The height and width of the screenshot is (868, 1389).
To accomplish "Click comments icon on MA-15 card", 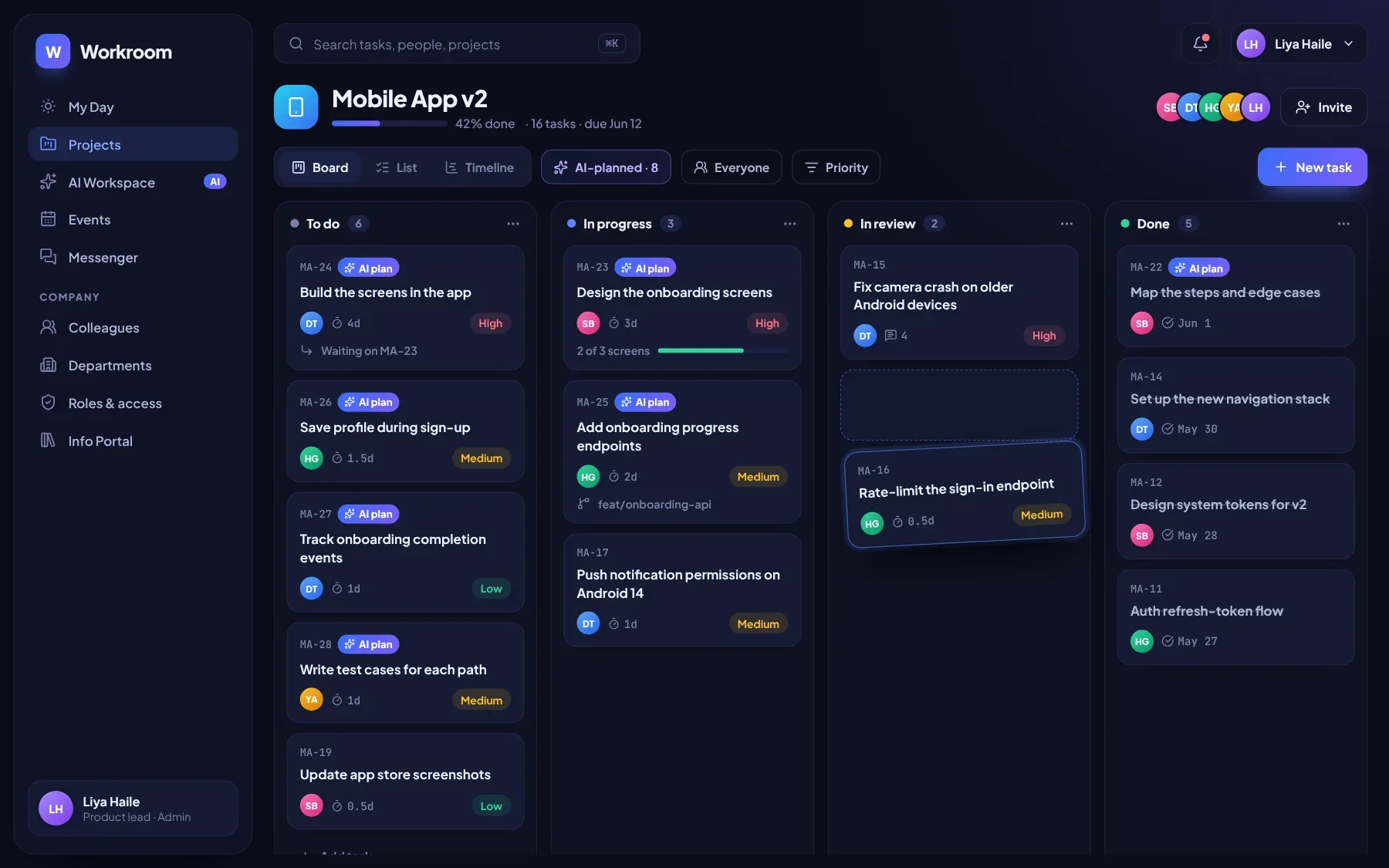I will 891,336.
